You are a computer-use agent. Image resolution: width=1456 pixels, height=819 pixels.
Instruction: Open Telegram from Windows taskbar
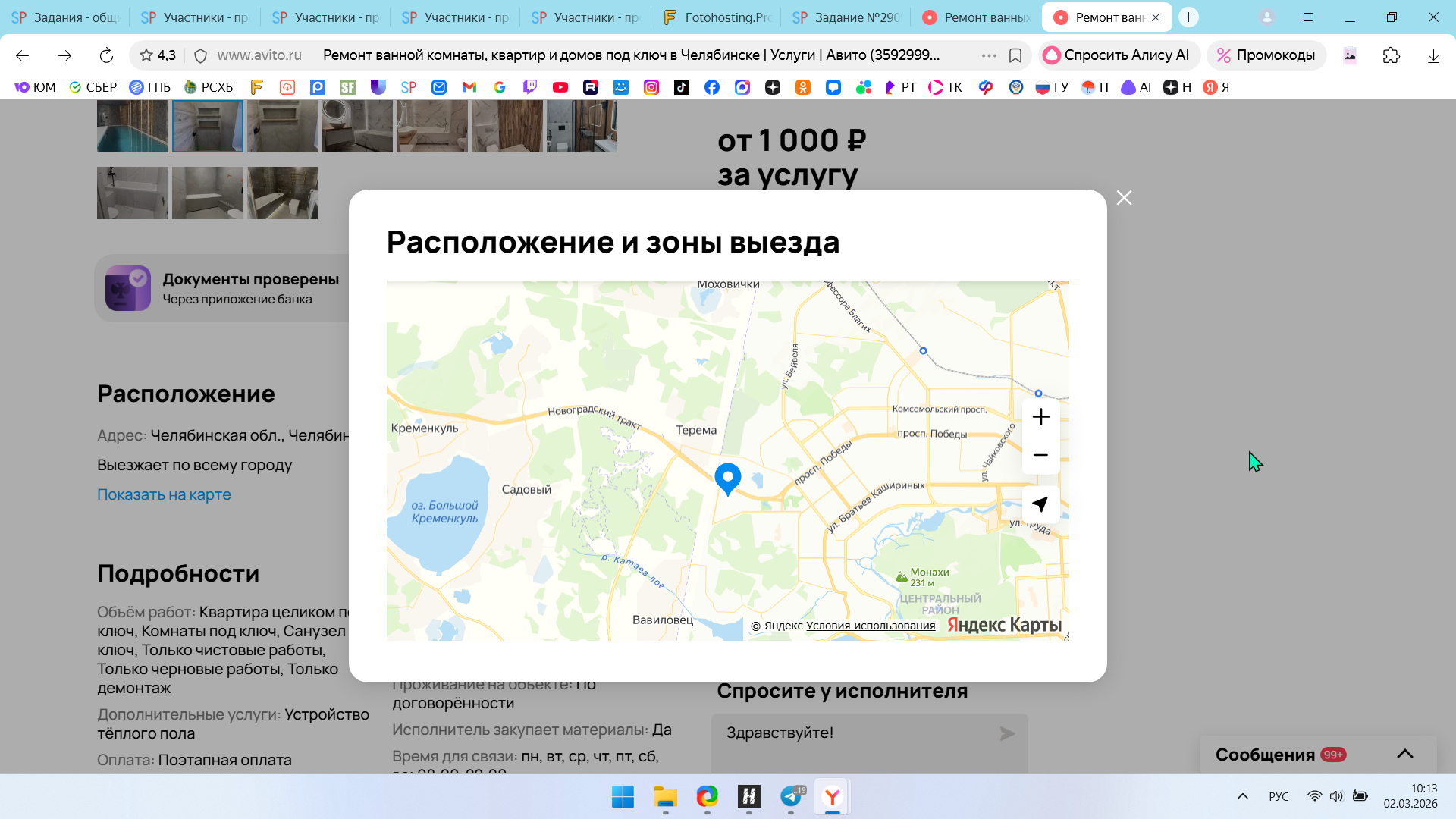(790, 796)
